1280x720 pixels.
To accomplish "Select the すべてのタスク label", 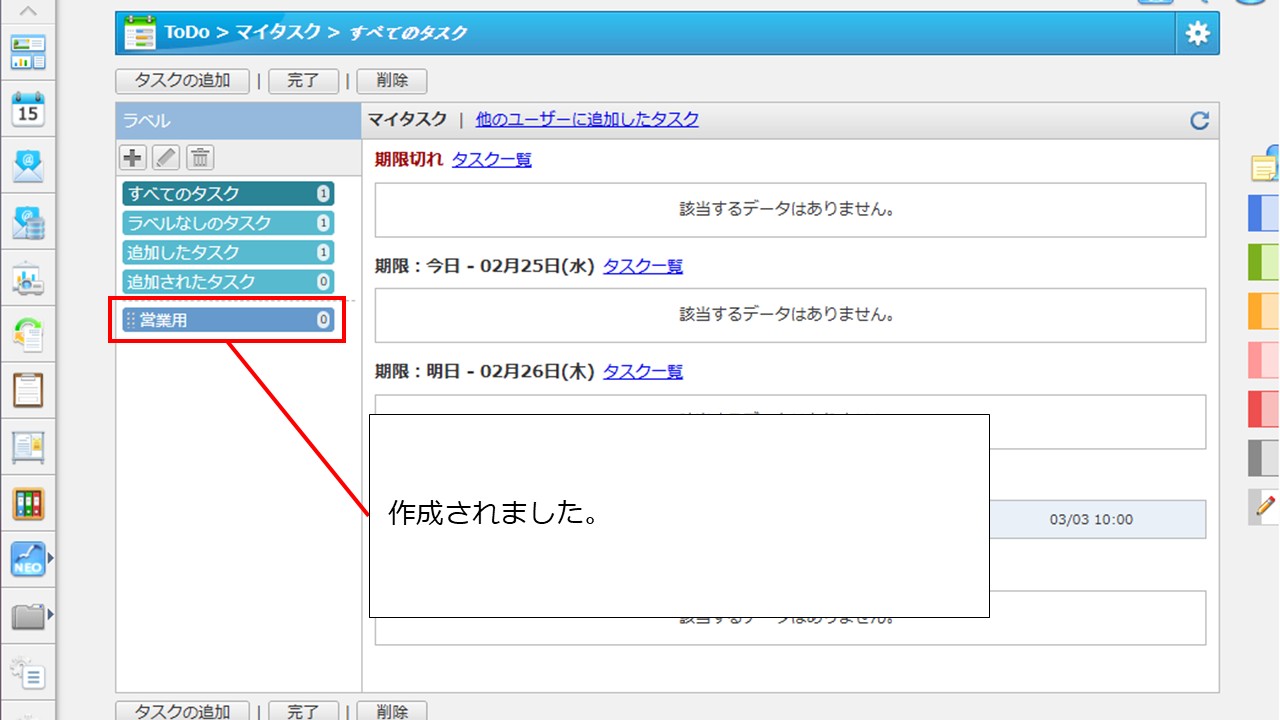I will tap(228, 194).
